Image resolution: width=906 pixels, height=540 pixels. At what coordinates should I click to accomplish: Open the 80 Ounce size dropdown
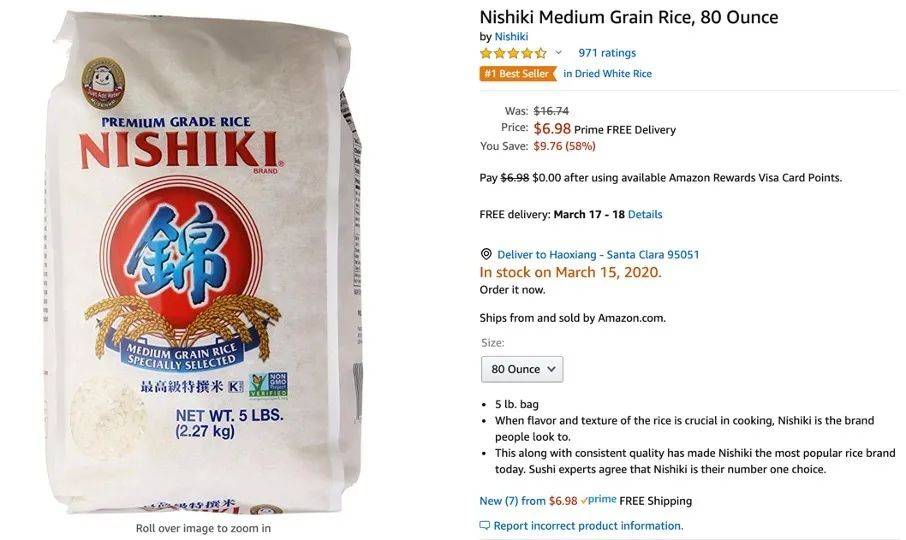pos(522,369)
